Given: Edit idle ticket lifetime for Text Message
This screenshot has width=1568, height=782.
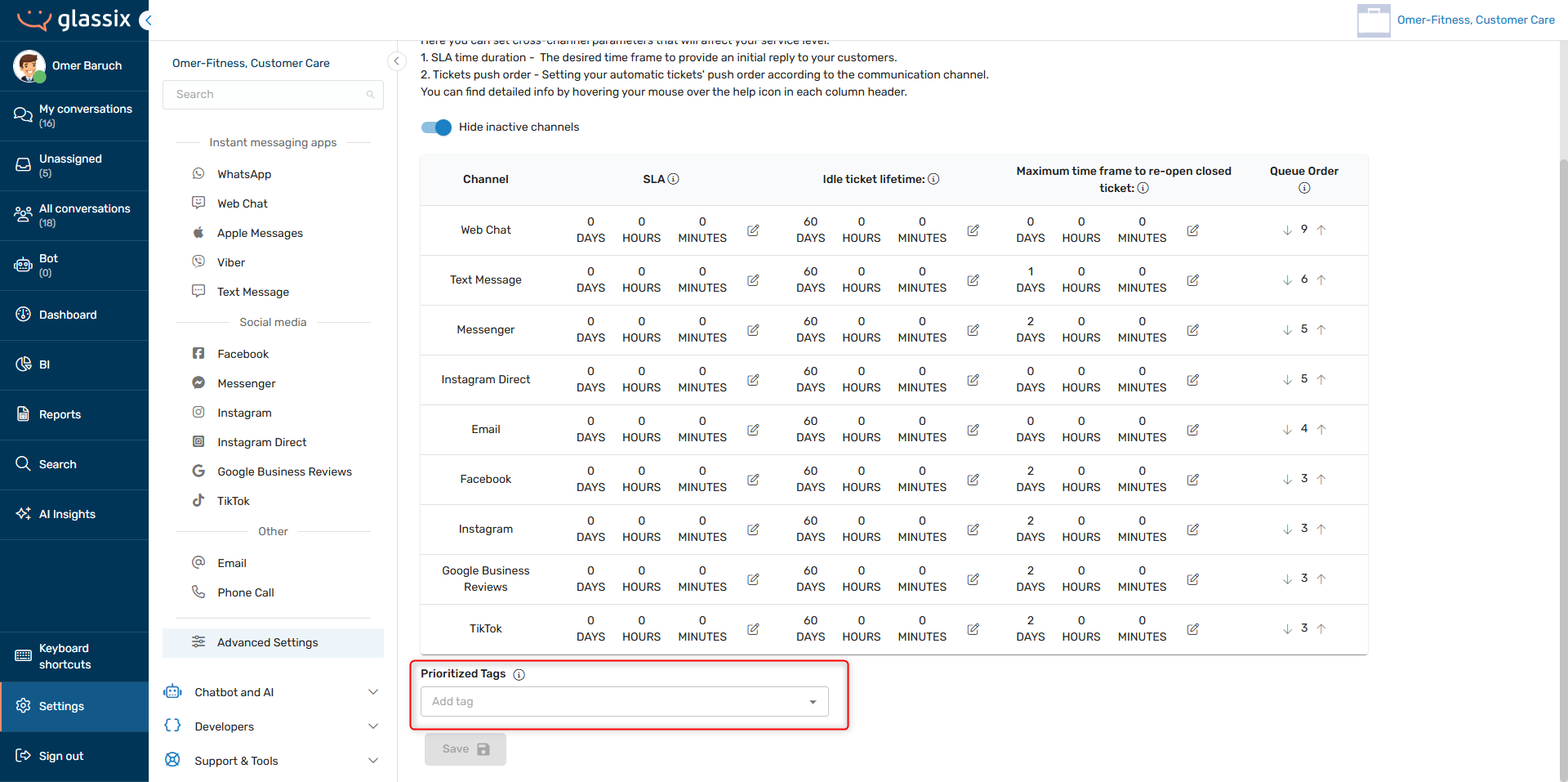Looking at the screenshot, I should click(x=973, y=280).
